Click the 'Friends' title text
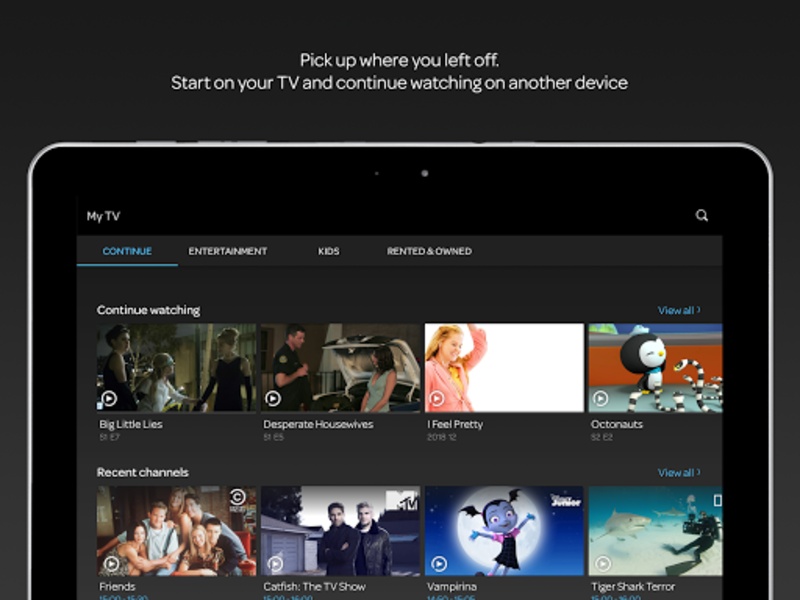Image resolution: width=800 pixels, height=600 pixels. [x=117, y=587]
